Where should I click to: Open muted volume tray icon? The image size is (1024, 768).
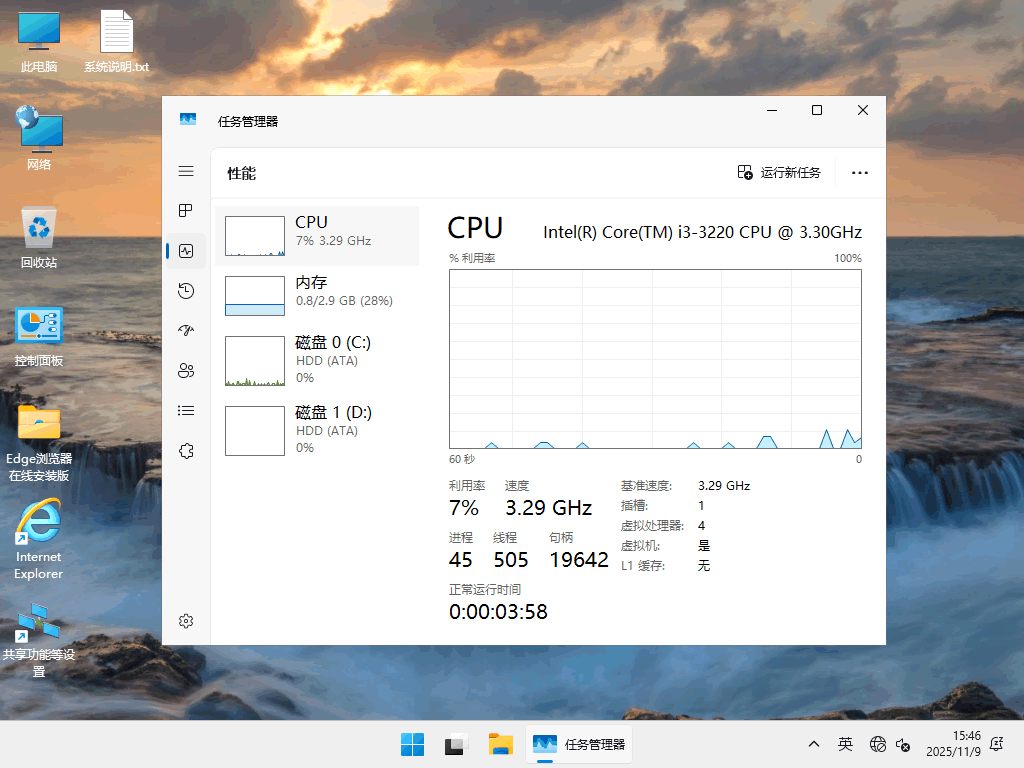pos(903,744)
